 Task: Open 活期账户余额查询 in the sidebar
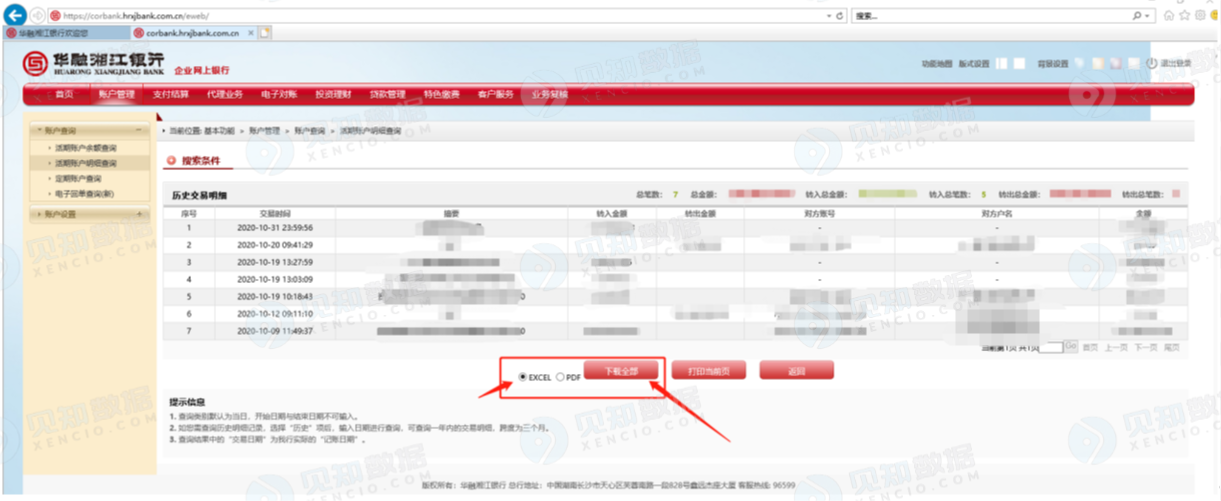click(85, 147)
